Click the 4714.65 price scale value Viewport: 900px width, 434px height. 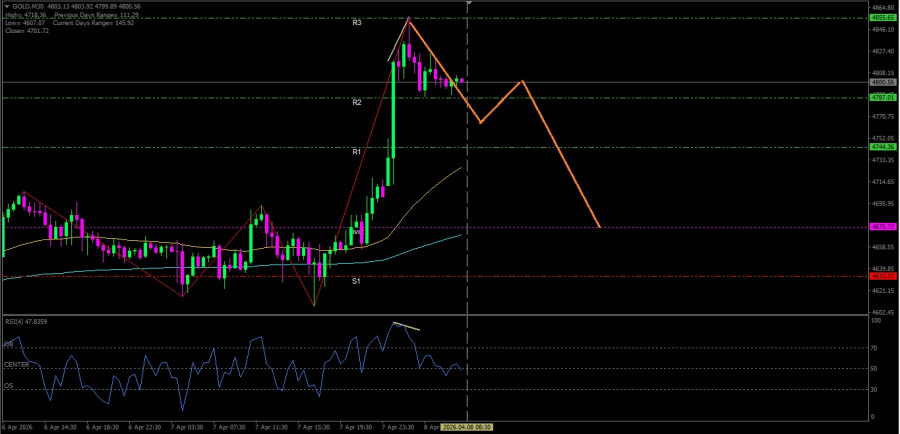pos(882,182)
